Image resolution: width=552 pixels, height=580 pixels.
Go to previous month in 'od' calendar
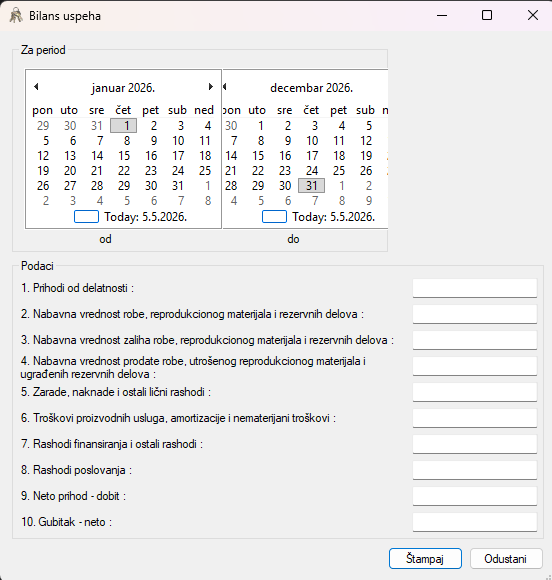(x=36, y=87)
